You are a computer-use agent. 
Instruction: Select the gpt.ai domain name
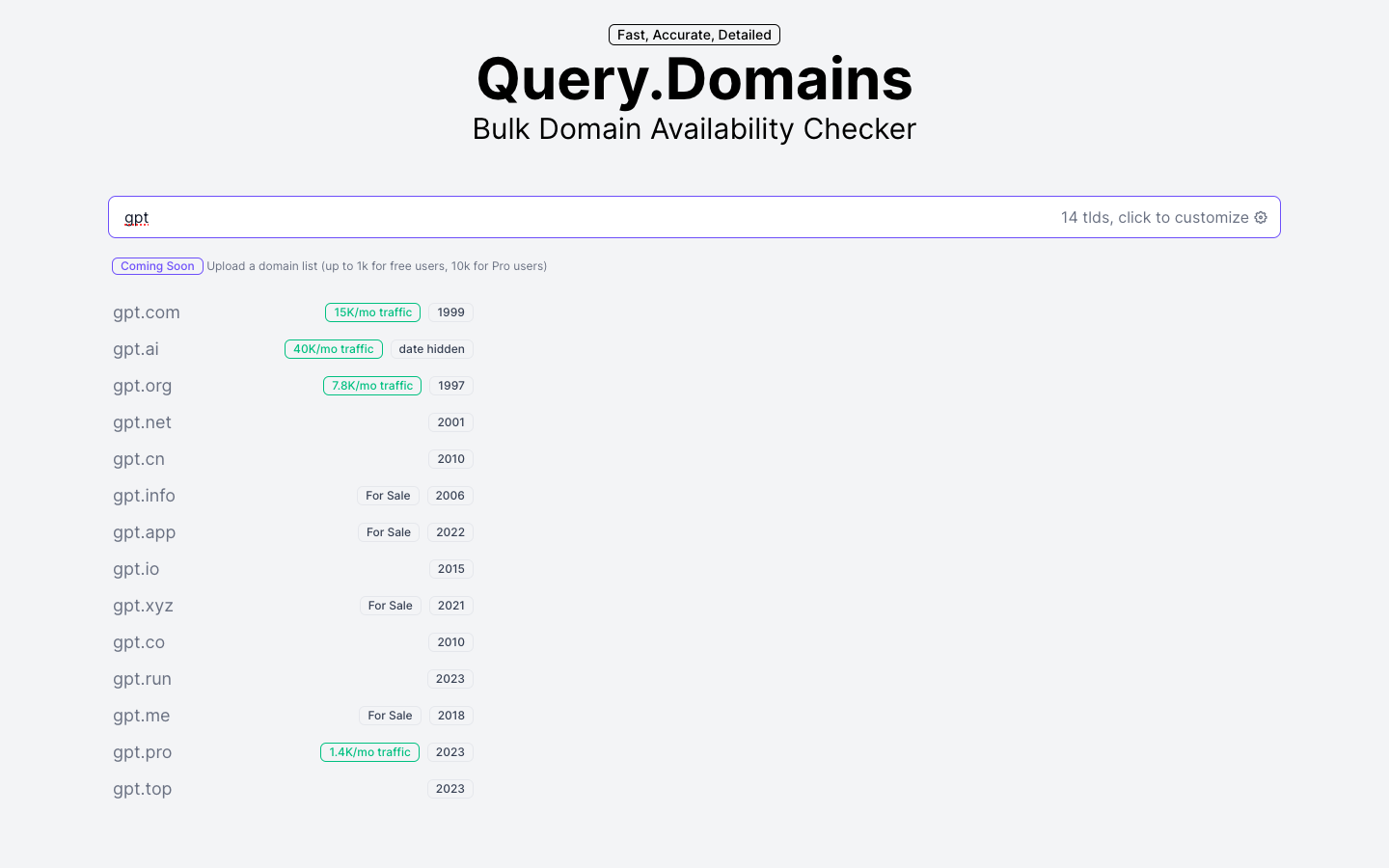135,348
